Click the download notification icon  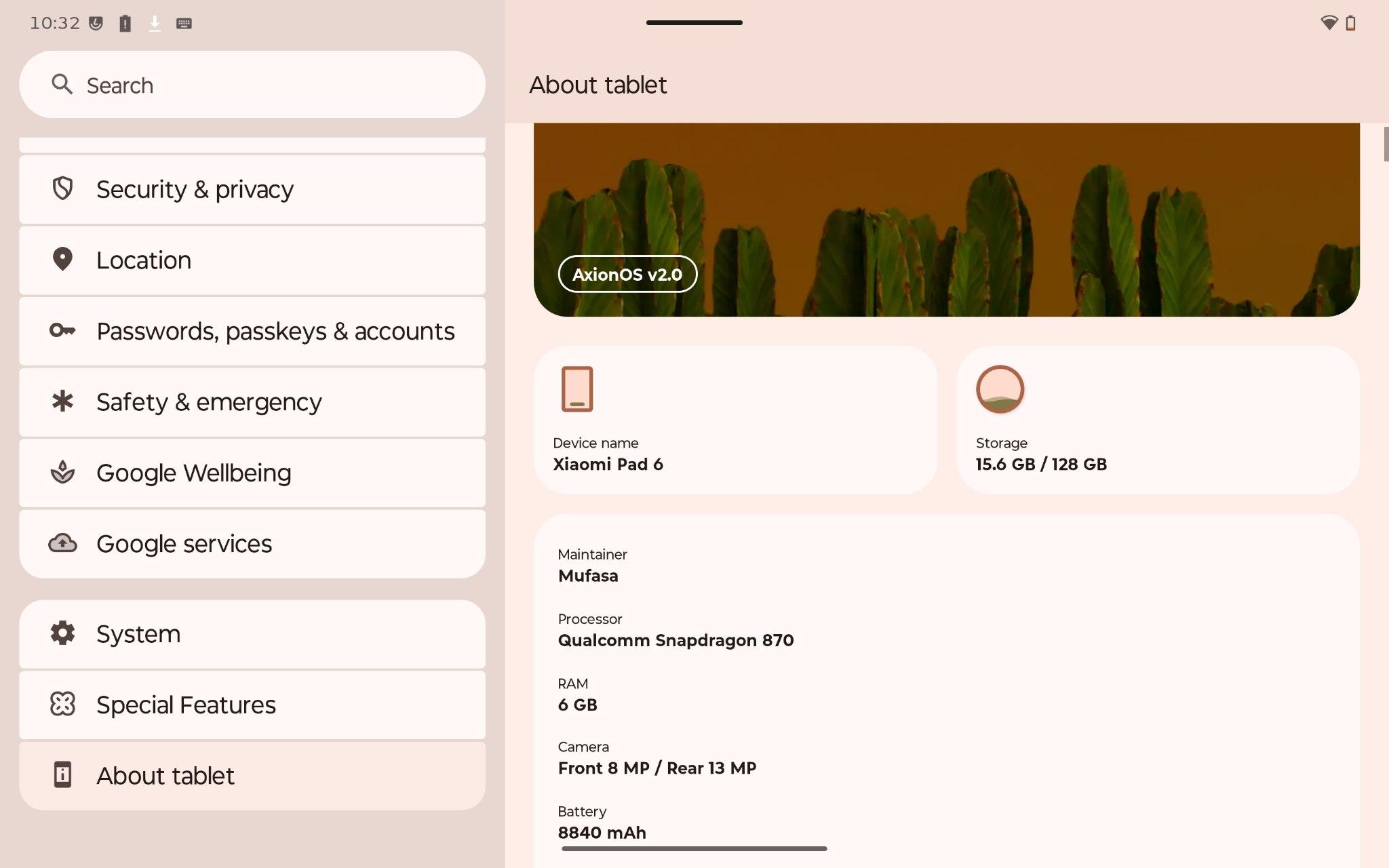click(155, 23)
